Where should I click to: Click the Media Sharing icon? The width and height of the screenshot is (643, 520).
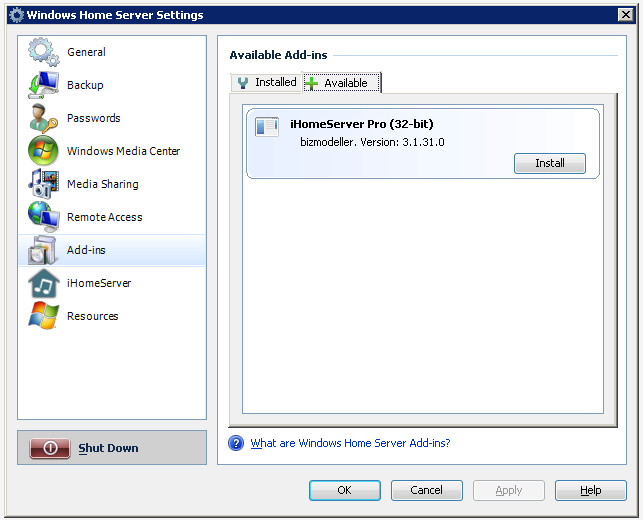click(x=43, y=184)
